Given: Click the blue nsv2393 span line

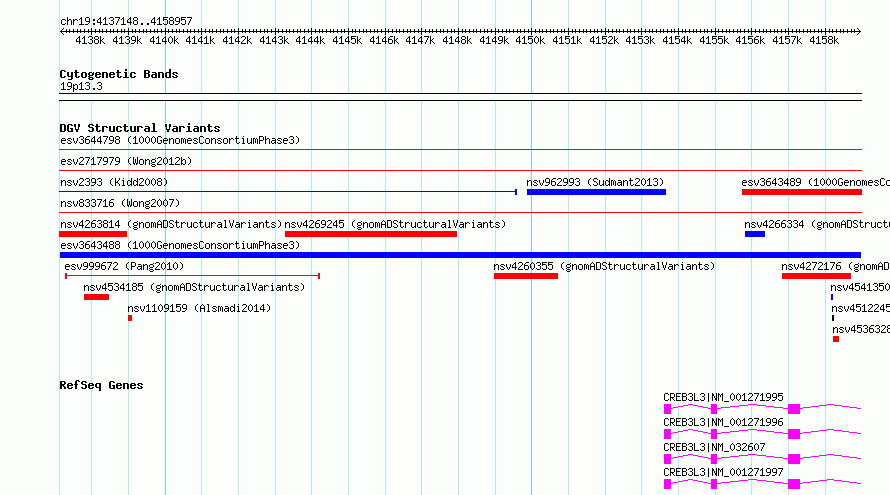Looking at the screenshot, I should pyautogui.click(x=288, y=192).
